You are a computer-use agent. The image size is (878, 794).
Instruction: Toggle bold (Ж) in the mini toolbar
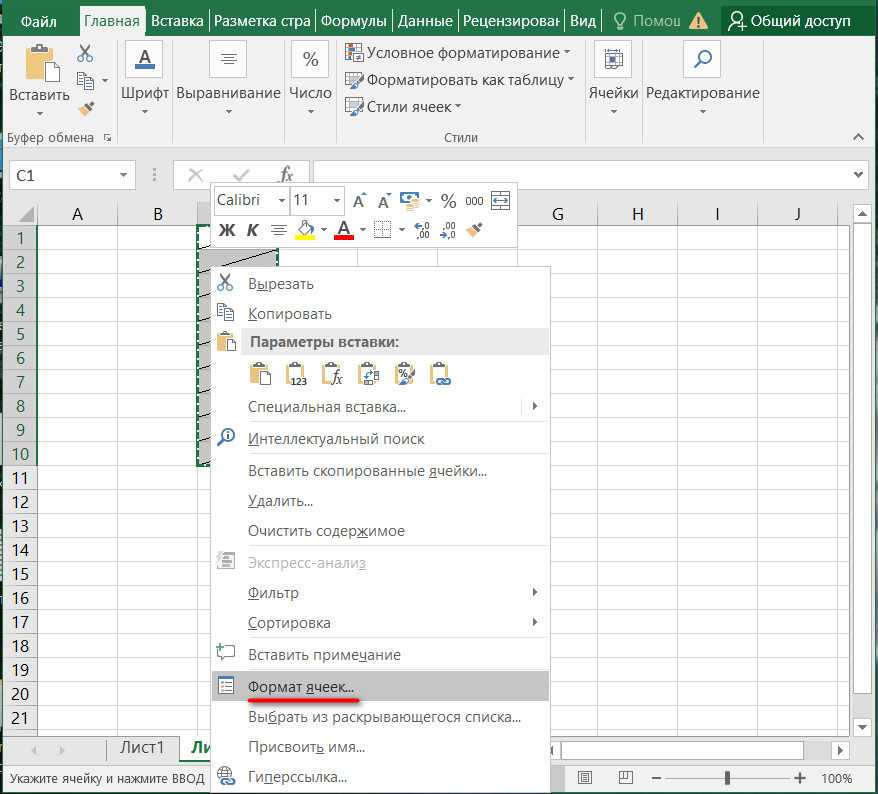coord(227,230)
